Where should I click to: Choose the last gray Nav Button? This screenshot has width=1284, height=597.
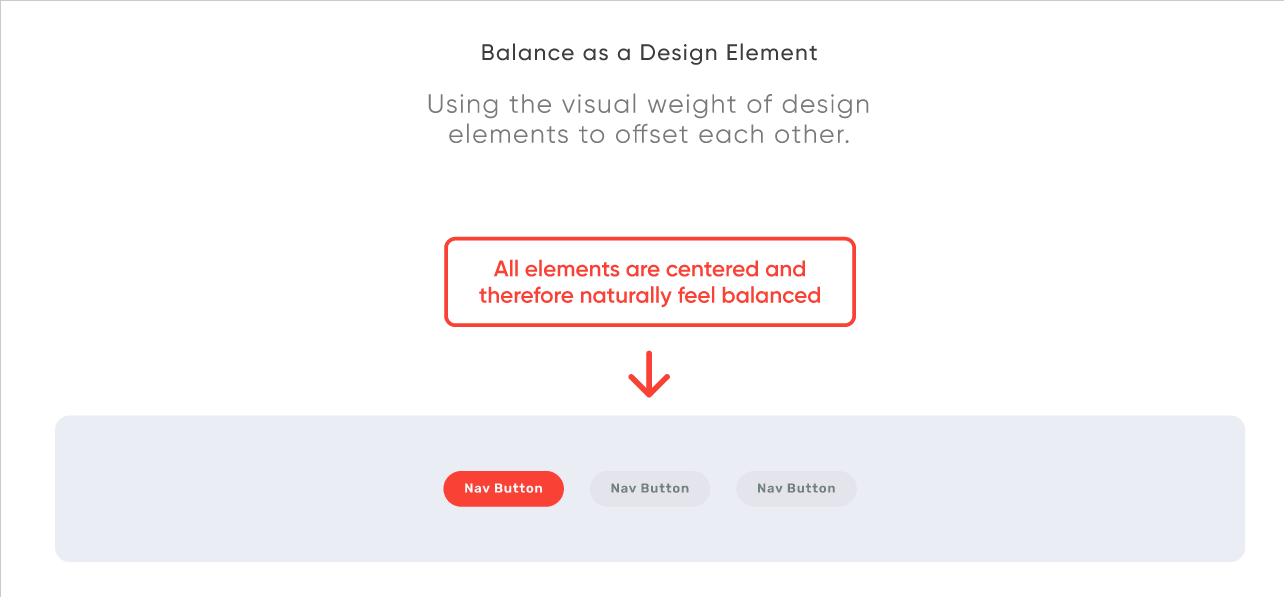click(x=796, y=489)
